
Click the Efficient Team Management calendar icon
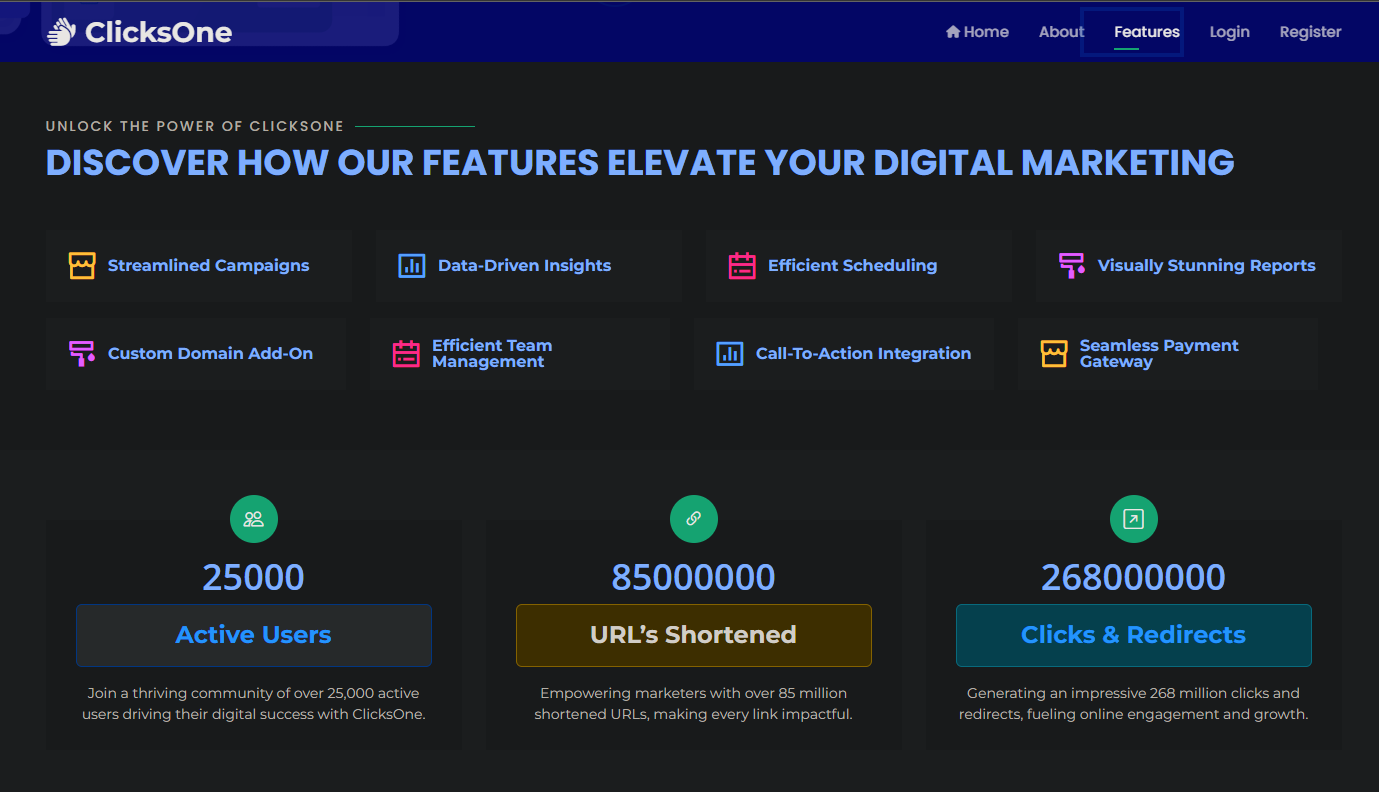pos(406,354)
